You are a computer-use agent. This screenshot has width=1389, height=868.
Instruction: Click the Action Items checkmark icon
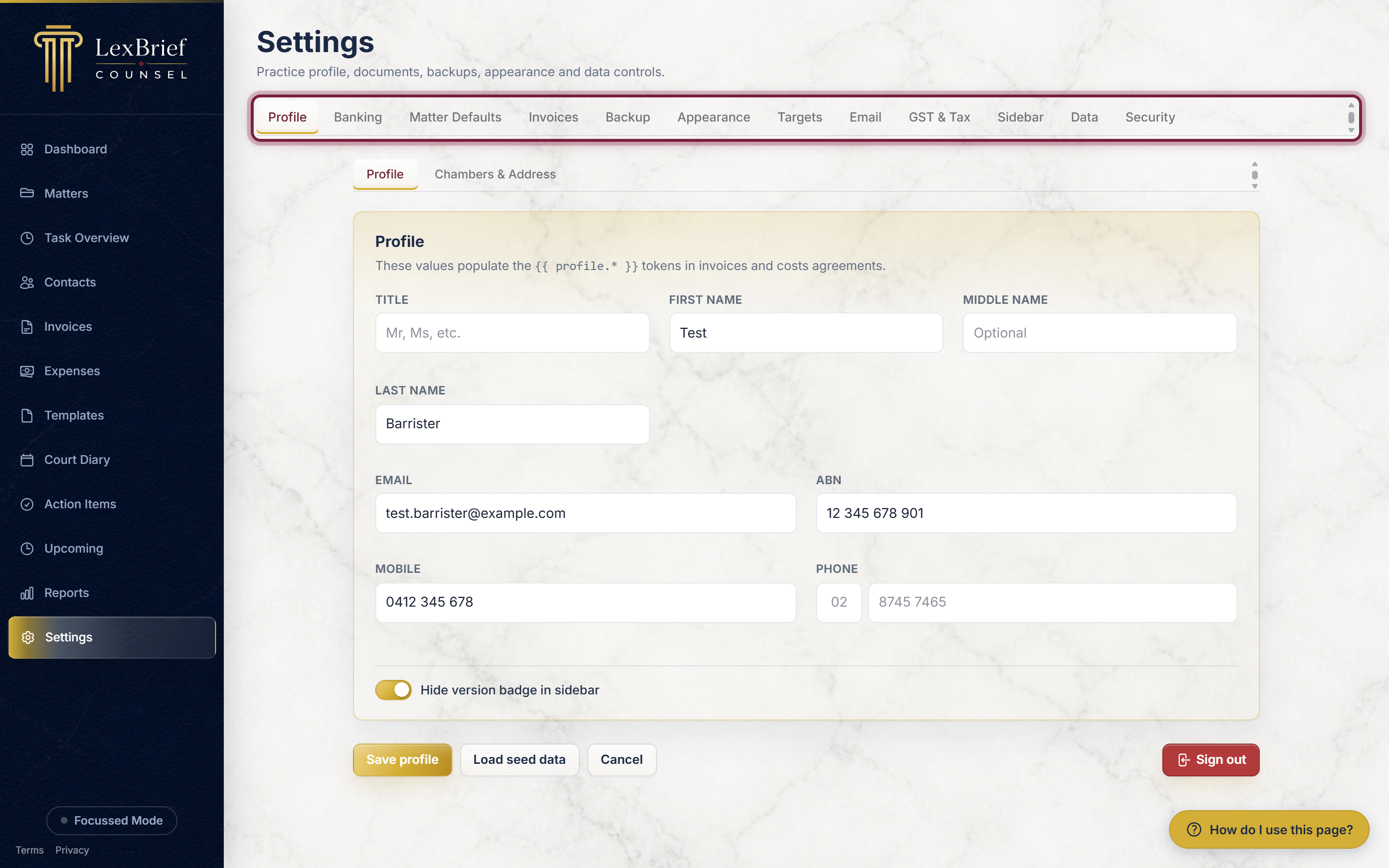pos(27,504)
